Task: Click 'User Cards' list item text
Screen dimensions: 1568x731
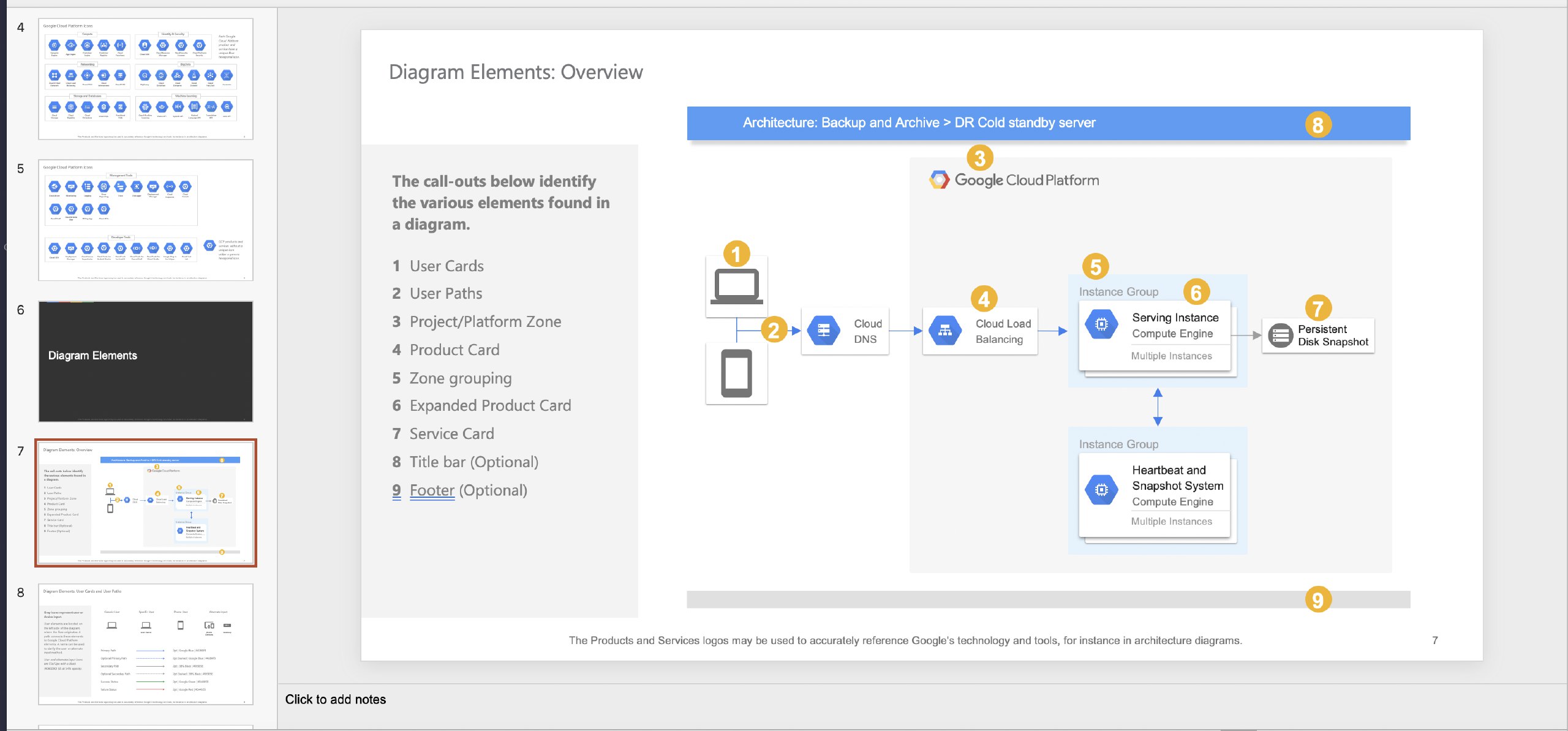Action: click(x=447, y=266)
